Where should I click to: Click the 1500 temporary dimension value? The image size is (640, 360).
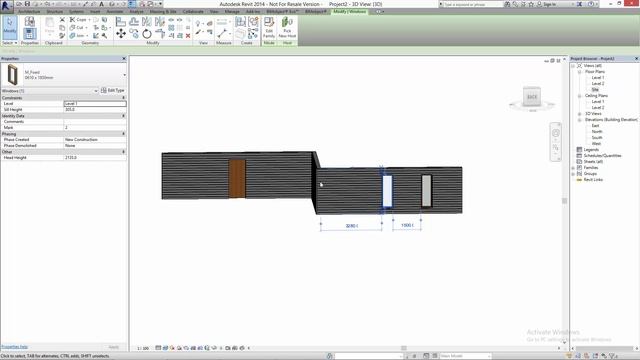[407, 225]
